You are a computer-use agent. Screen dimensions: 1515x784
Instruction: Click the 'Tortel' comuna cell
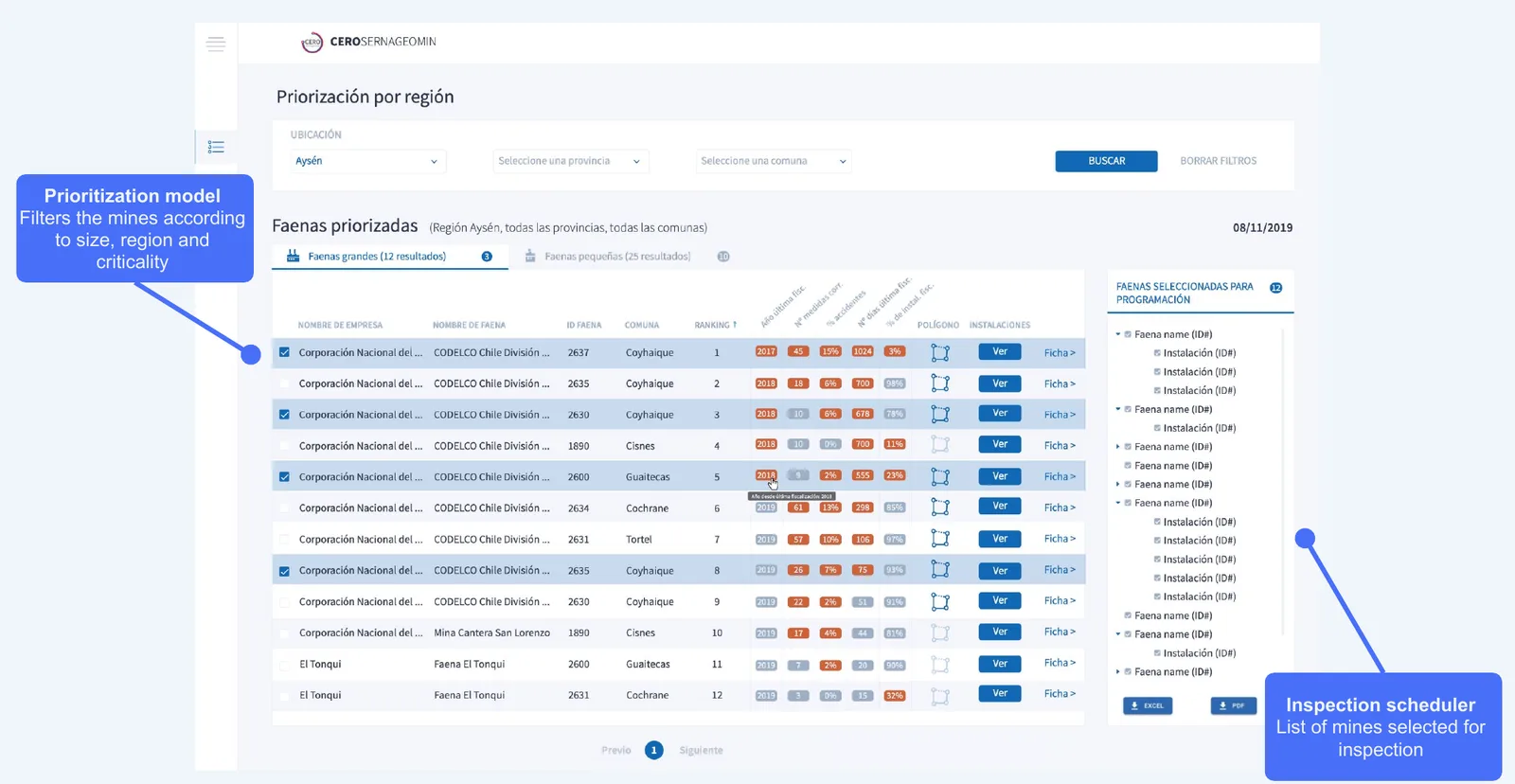coord(639,540)
